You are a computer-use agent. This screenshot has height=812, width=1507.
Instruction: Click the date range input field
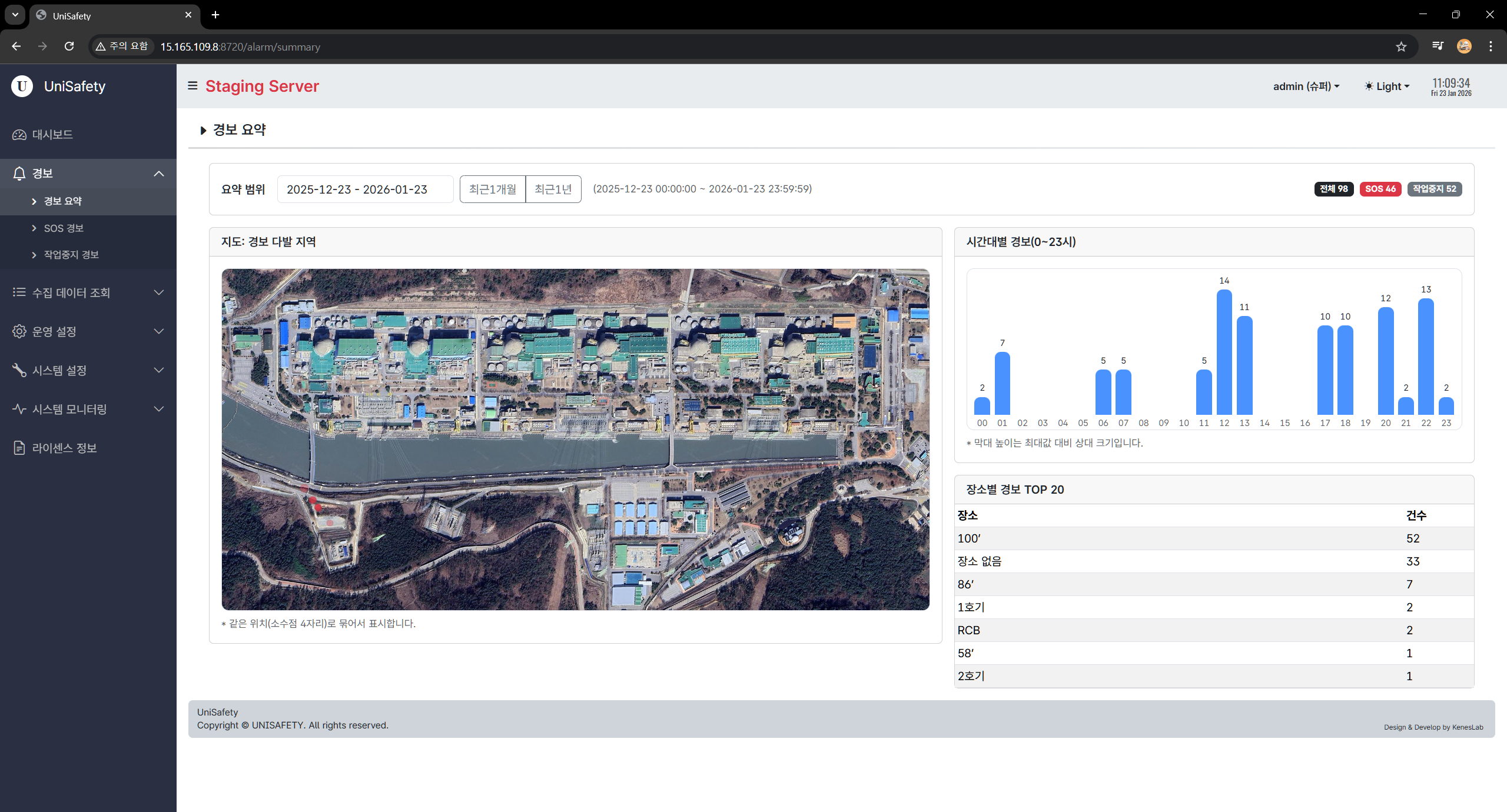(x=365, y=189)
